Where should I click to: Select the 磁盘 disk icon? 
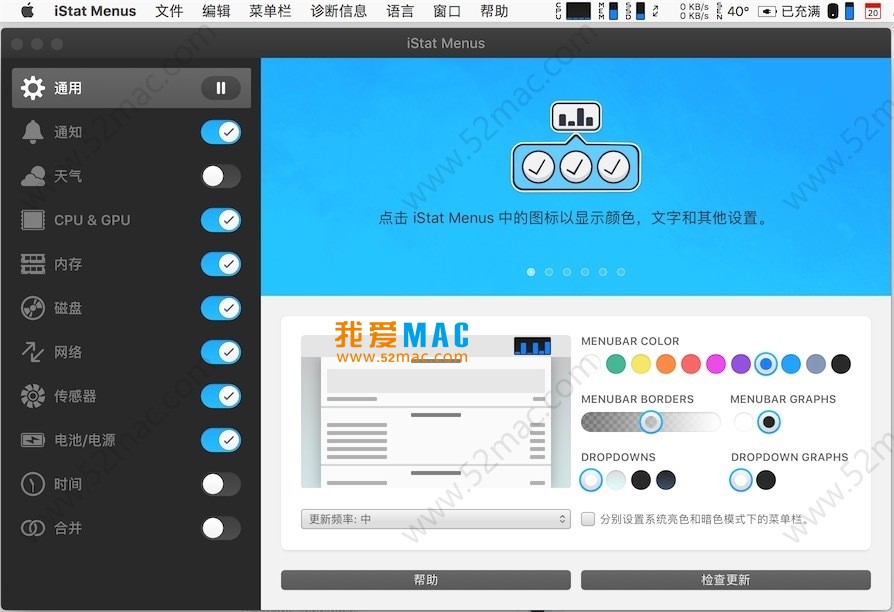pyautogui.click(x=32, y=308)
